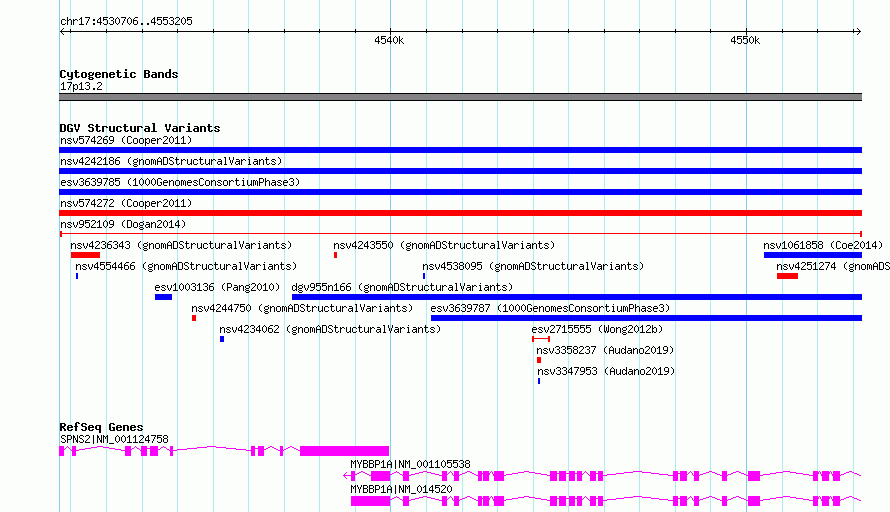The image size is (890, 512).
Task: Click the dgv955n166 long blue variant bar
Action: 577,297
